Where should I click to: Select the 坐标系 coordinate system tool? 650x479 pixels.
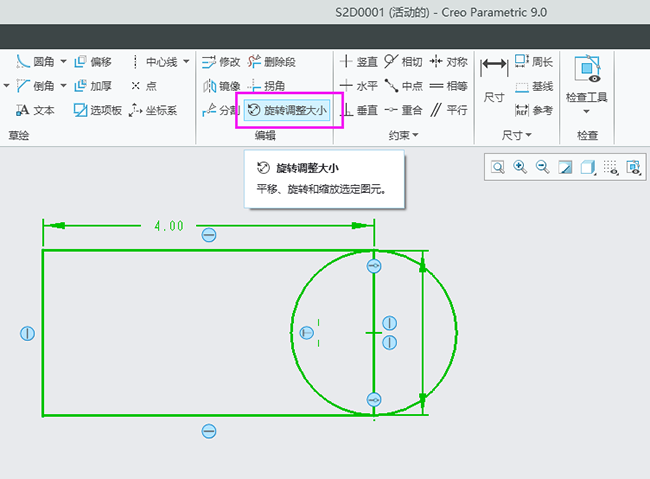click(x=153, y=110)
